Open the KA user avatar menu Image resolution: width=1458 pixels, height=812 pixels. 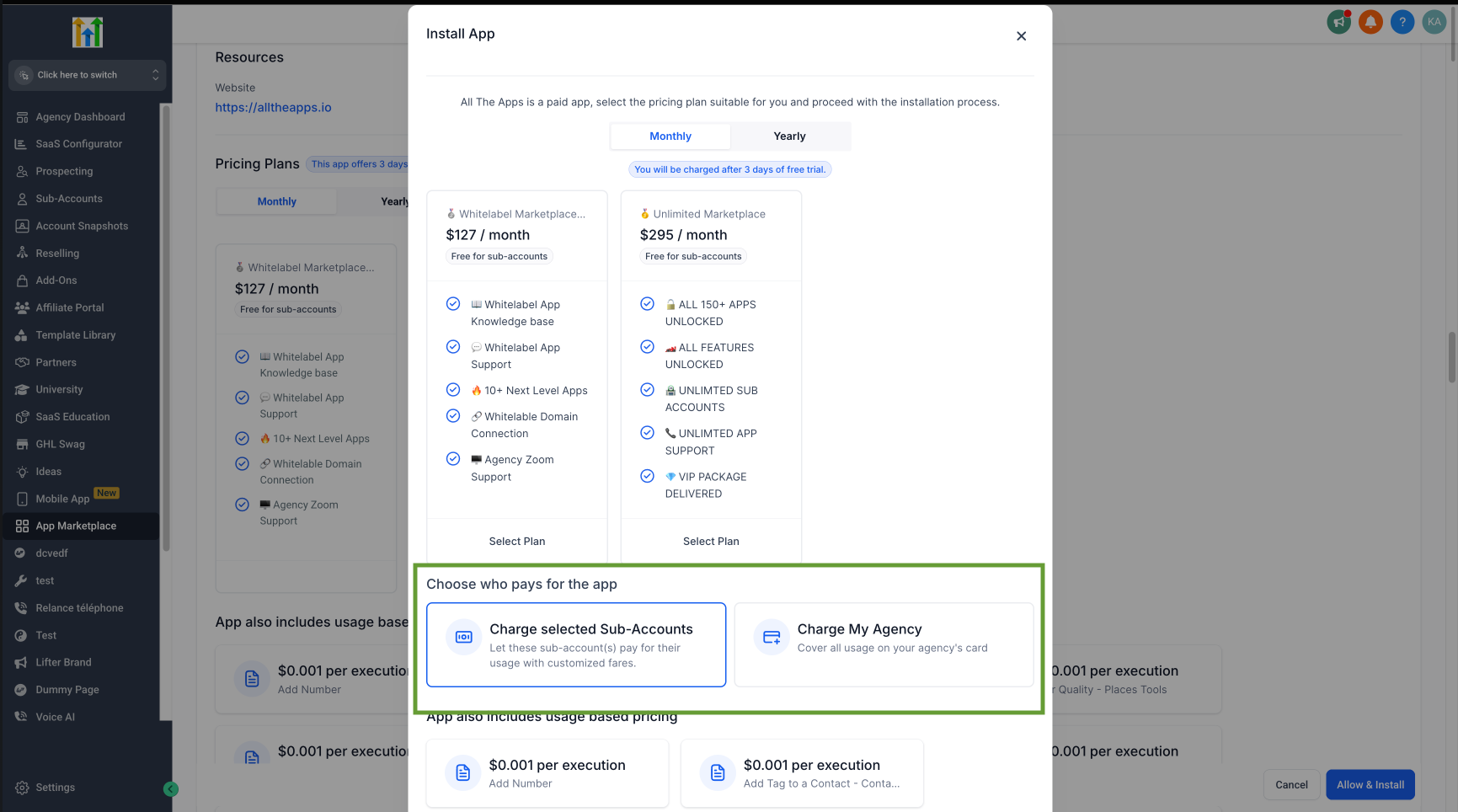tap(1434, 23)
